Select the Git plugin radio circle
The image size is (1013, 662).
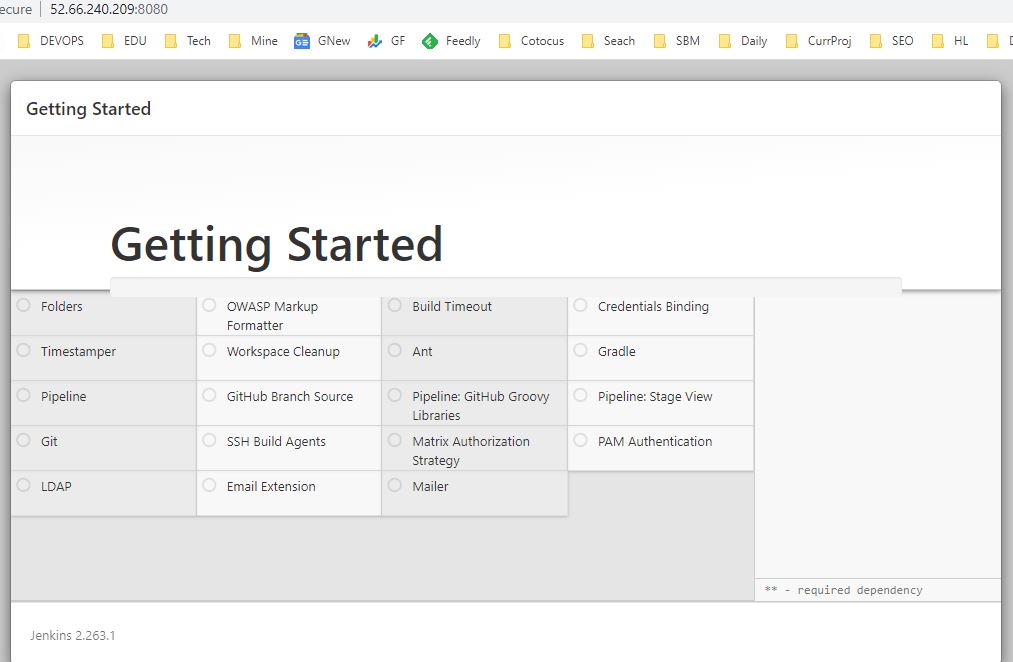pos(24,441)
